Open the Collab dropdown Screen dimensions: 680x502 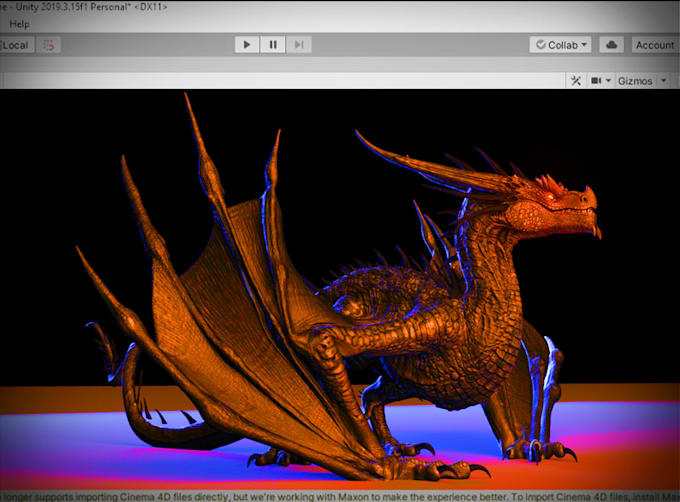pyautogui.click(x=560, y=45)
